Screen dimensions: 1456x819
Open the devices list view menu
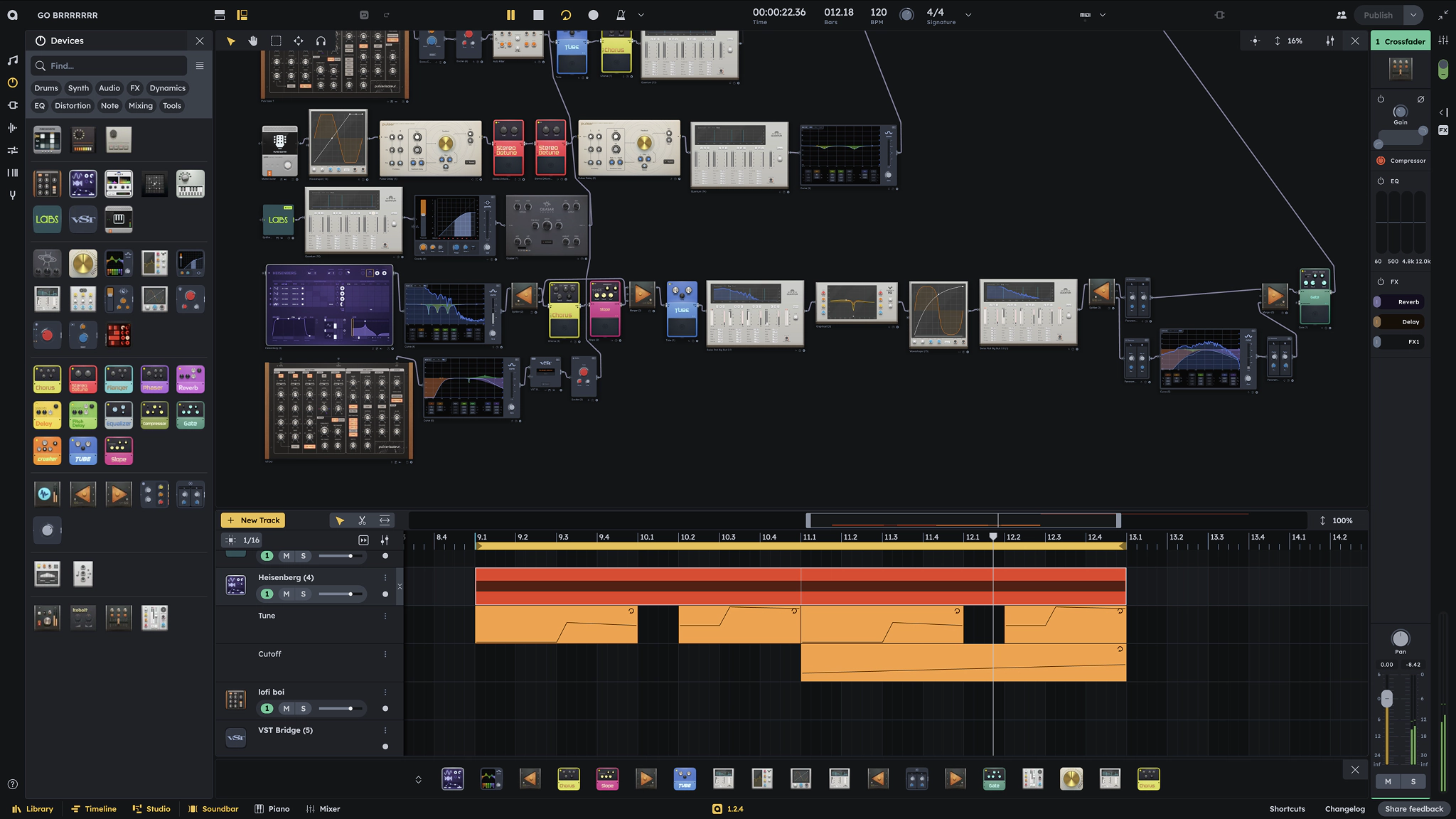pyautogui.click(x=200, y=65)
